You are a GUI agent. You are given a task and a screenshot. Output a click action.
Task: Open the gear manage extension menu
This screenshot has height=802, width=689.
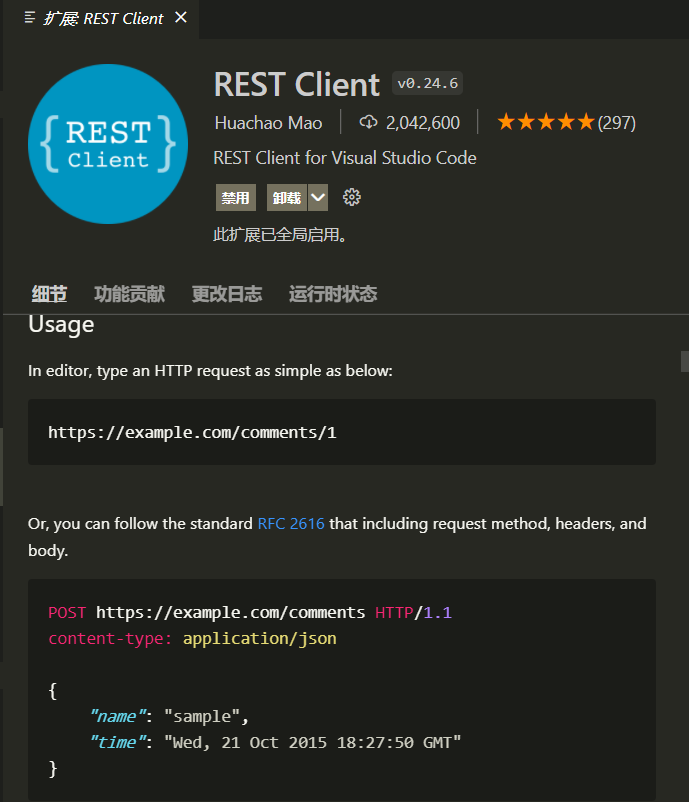[x=351, y=197]
